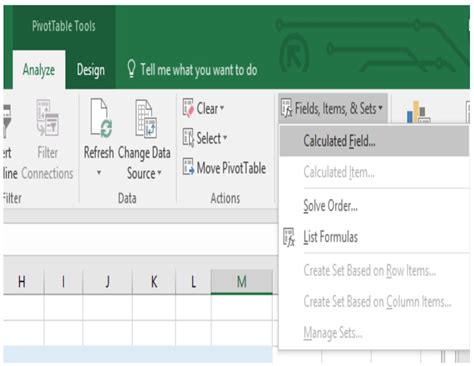Open Manage Sets menu entry
Viewport: 474px width, 366px height.
point(374,333)
